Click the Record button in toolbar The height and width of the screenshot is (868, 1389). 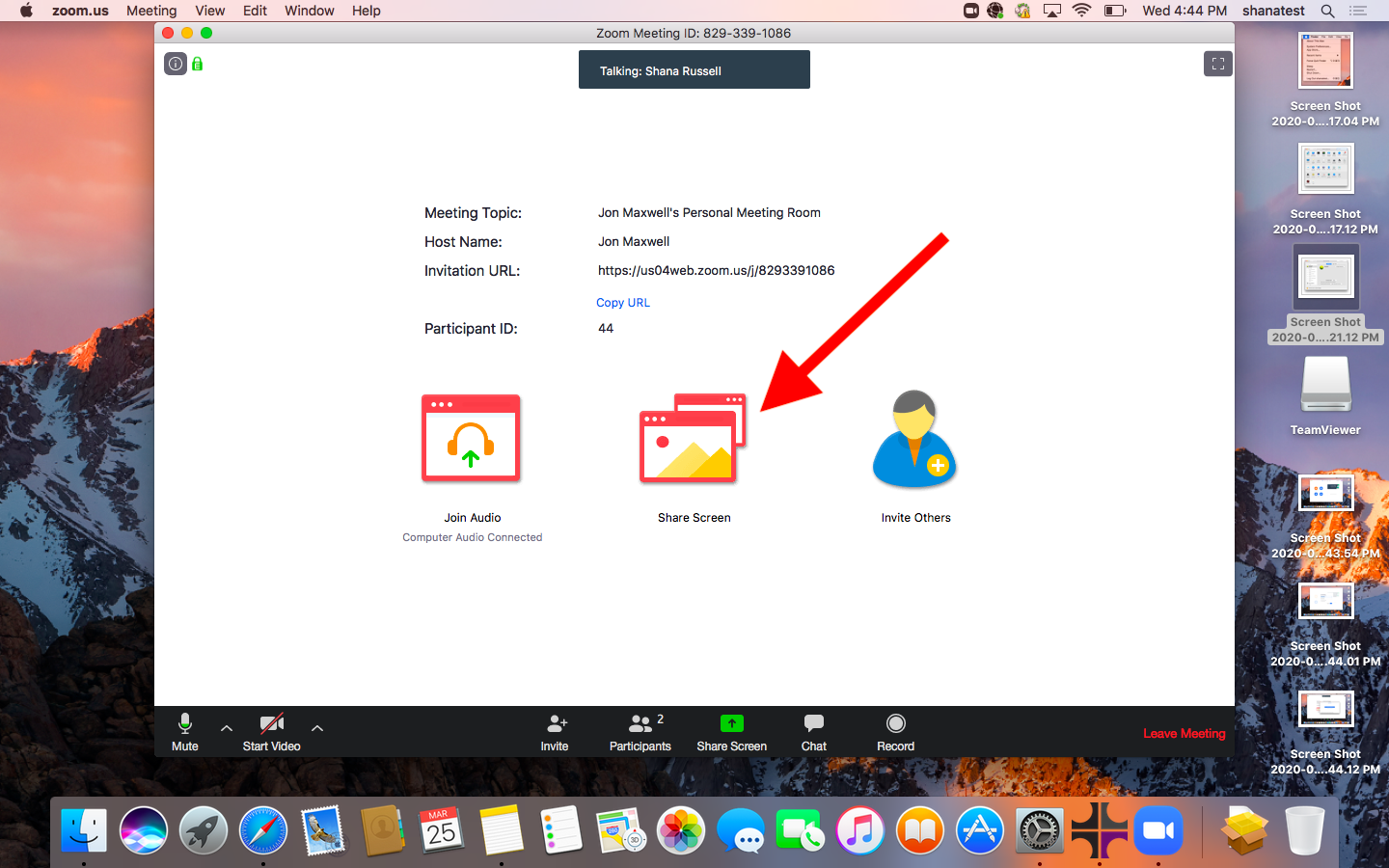tap(896, 733)
